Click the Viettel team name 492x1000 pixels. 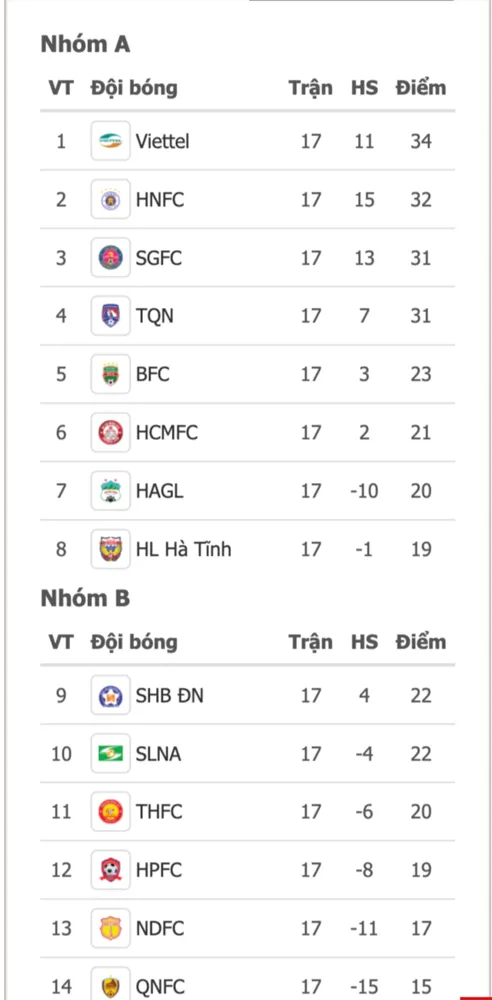pos(162,141)
